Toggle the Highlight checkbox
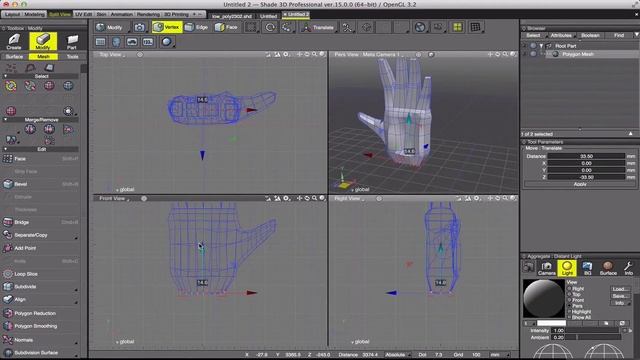This screenshot has width=640, height=360. click(x=569, y=311)
